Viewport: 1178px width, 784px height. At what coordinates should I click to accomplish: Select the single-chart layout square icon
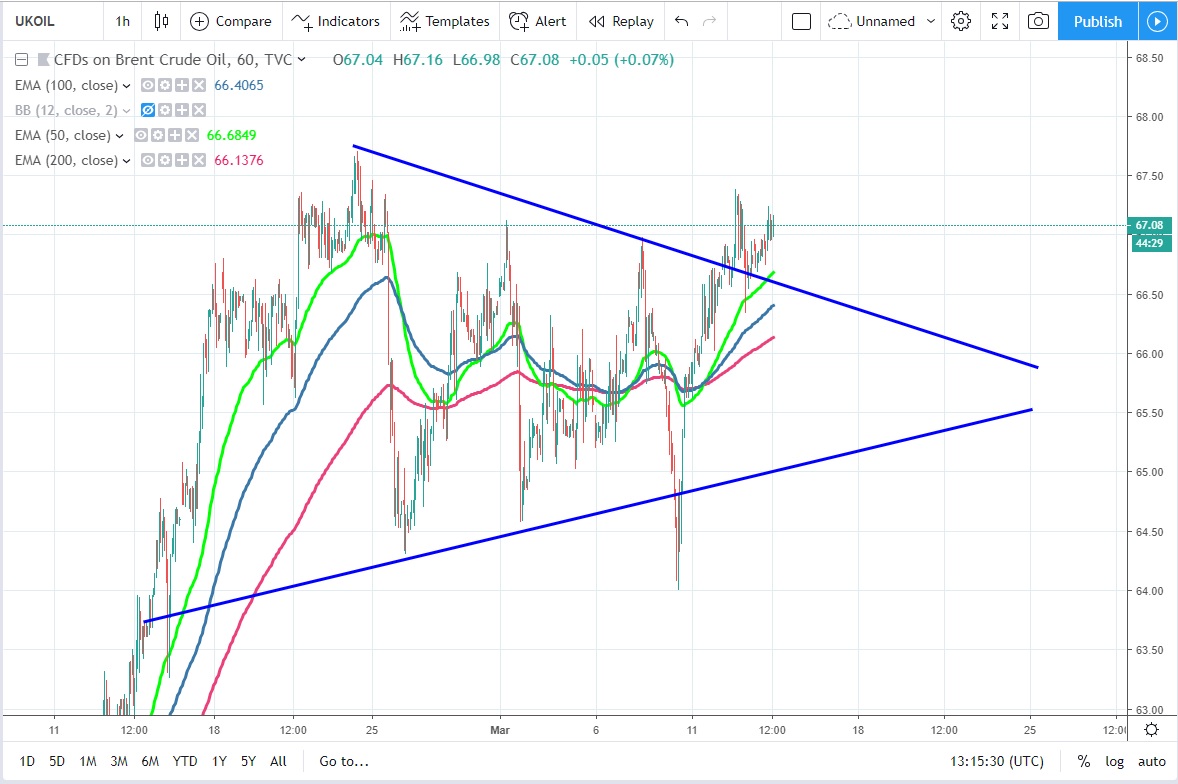(x=802, y=21)
